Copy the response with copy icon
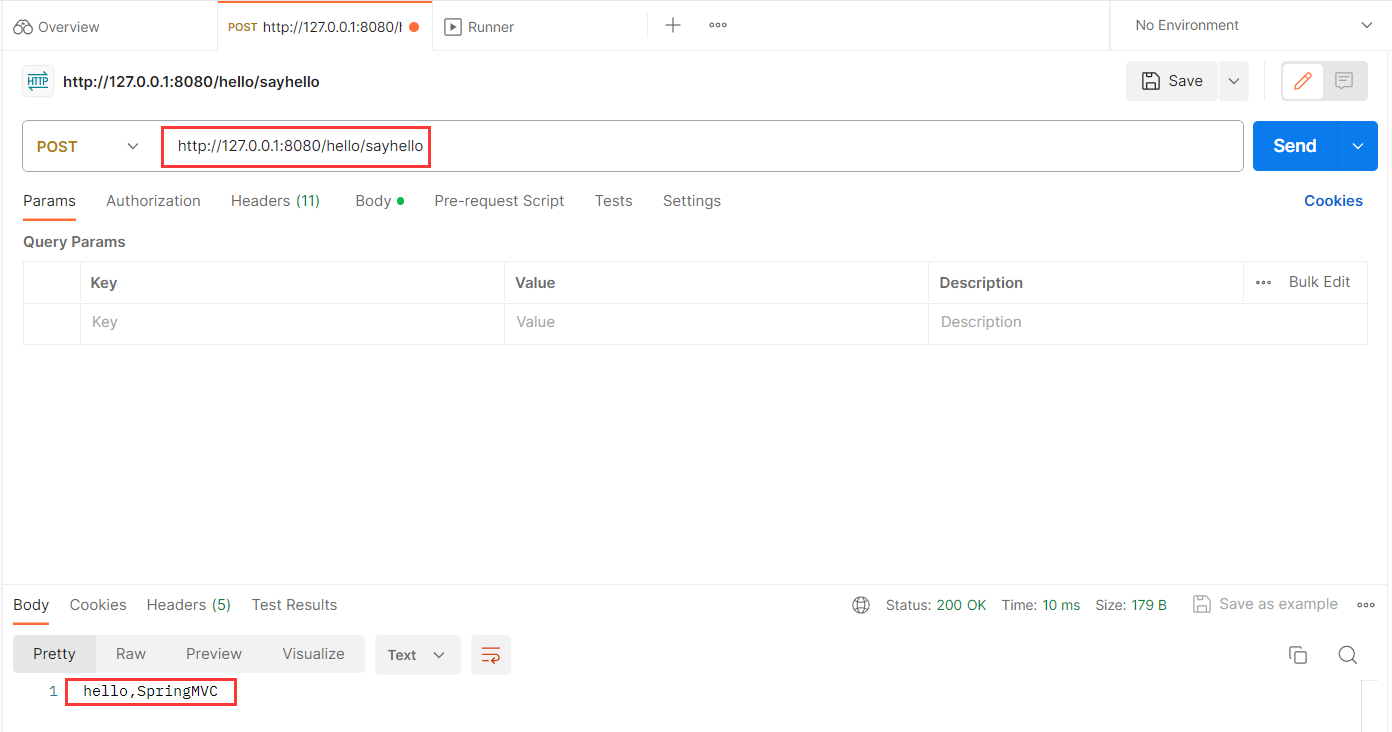The image size is (1392, 732). (1298, 655)
